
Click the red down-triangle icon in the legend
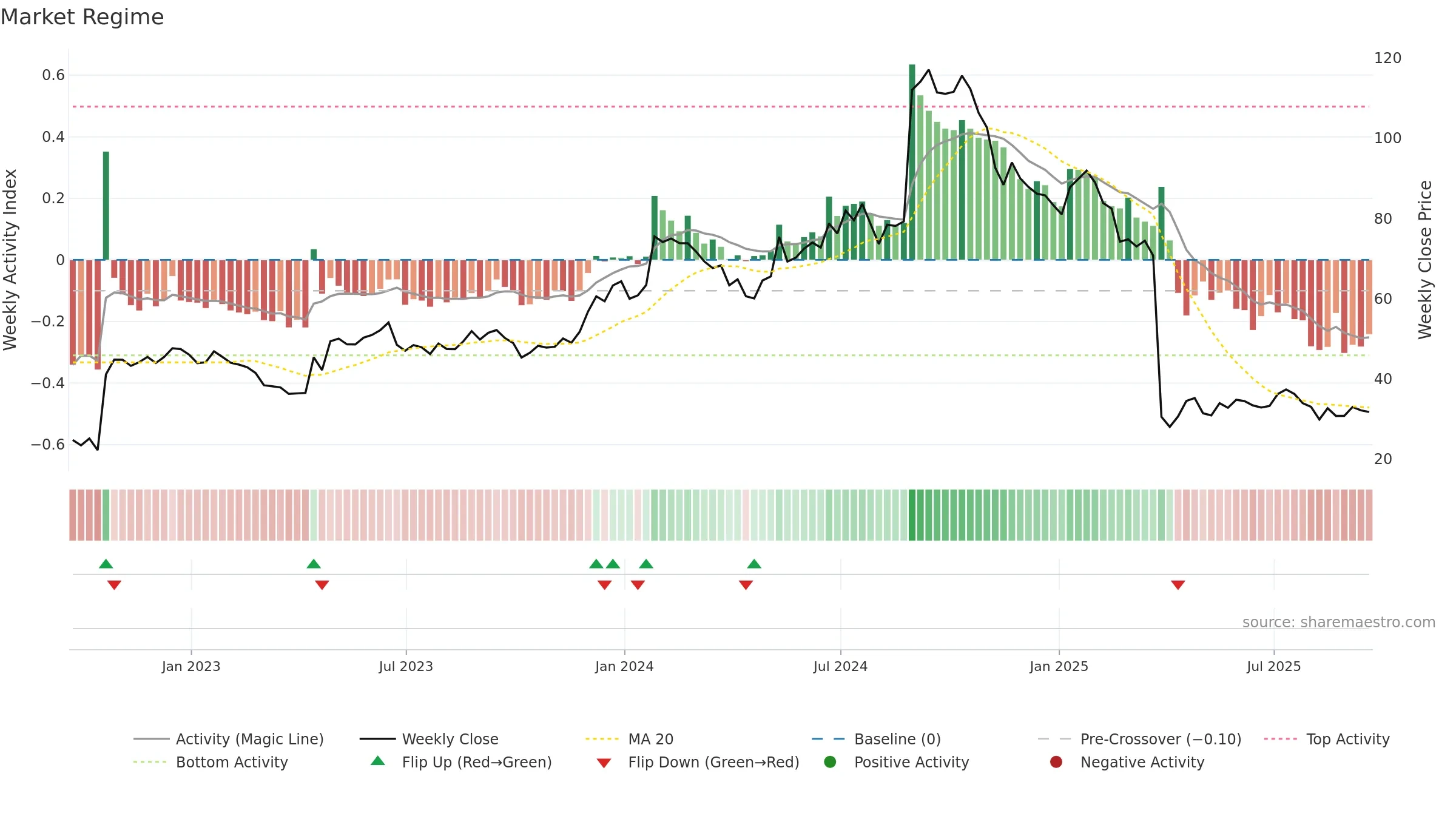click(604, 763)
